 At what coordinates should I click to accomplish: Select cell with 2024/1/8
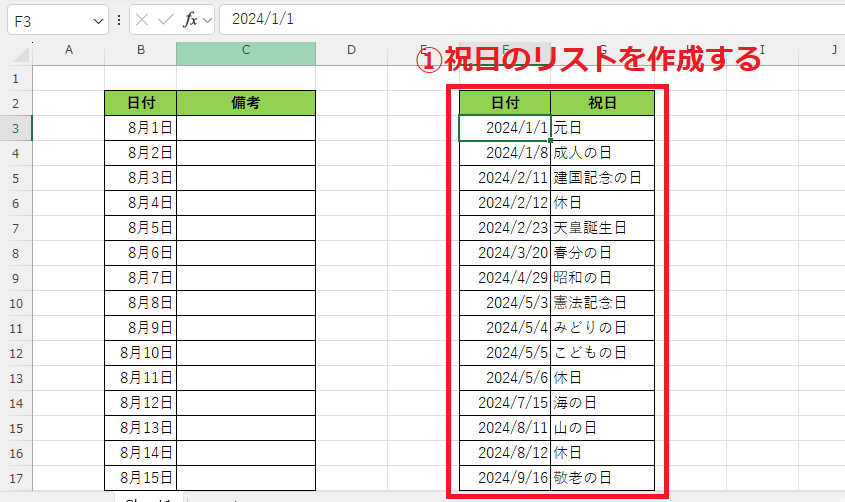tap(505, 153)
